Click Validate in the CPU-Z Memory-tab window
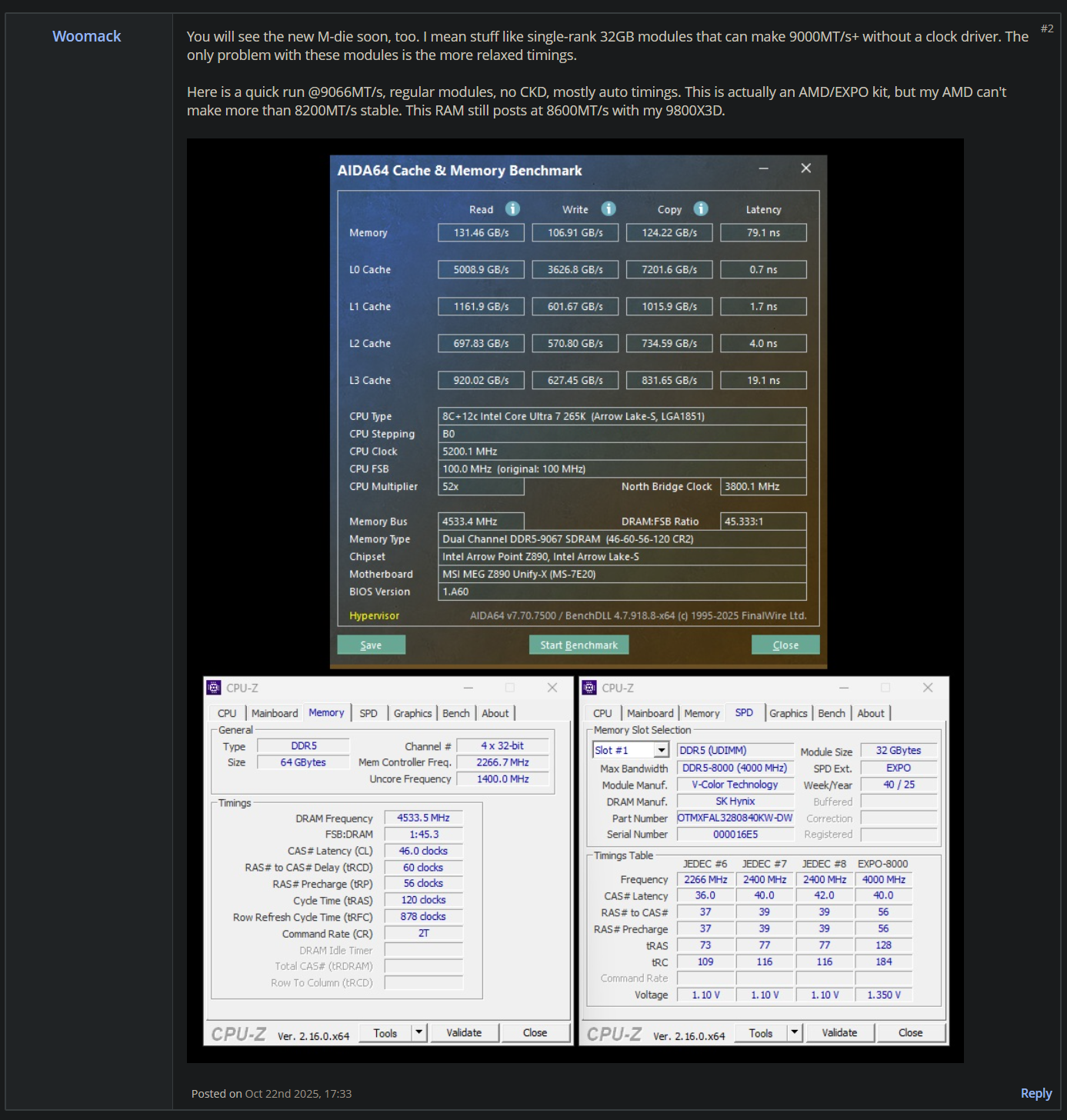This screenshot has width=1067, height=1120. (x=464, y=1032)
